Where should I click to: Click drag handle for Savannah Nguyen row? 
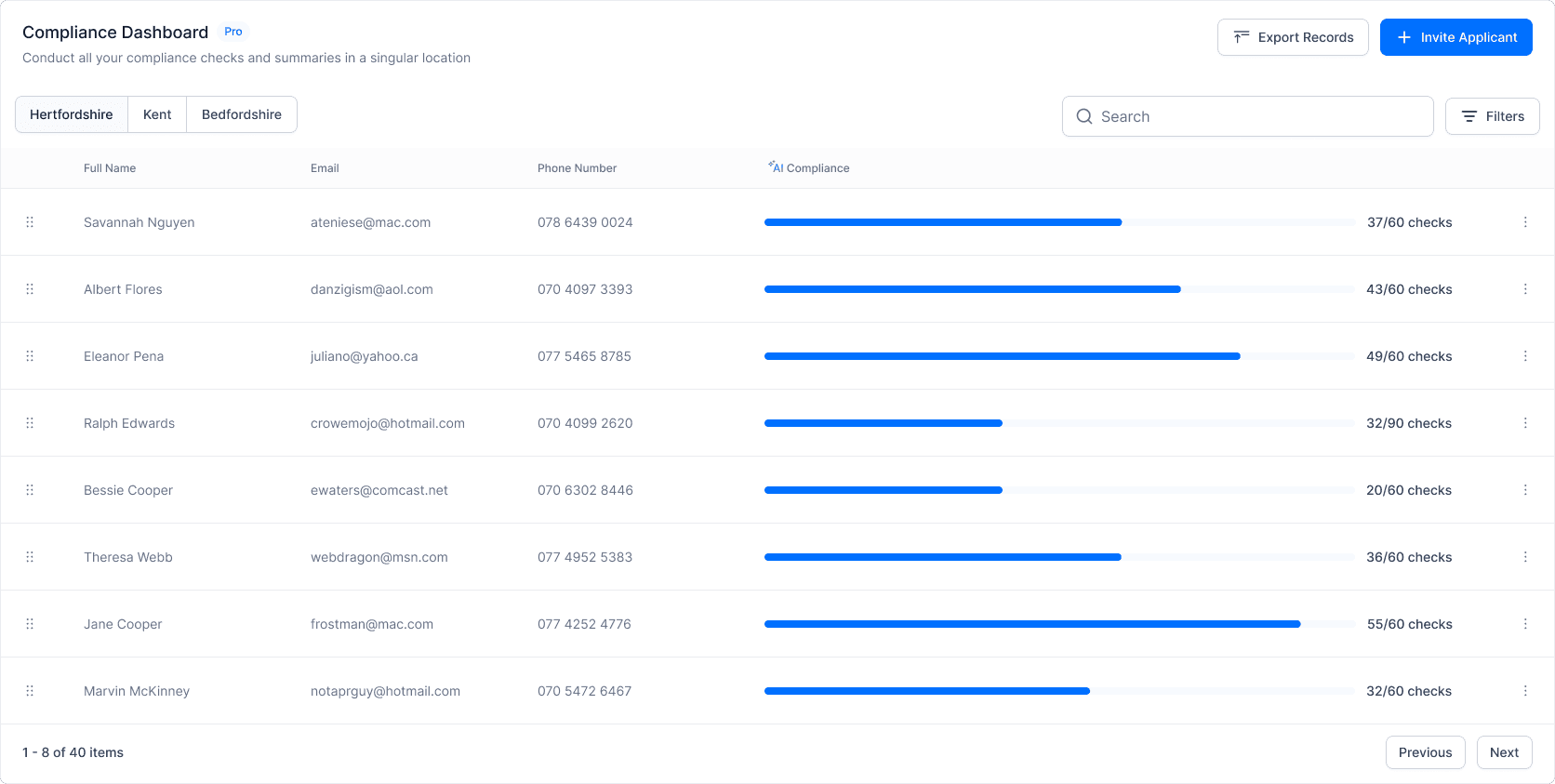pos(30,222)
